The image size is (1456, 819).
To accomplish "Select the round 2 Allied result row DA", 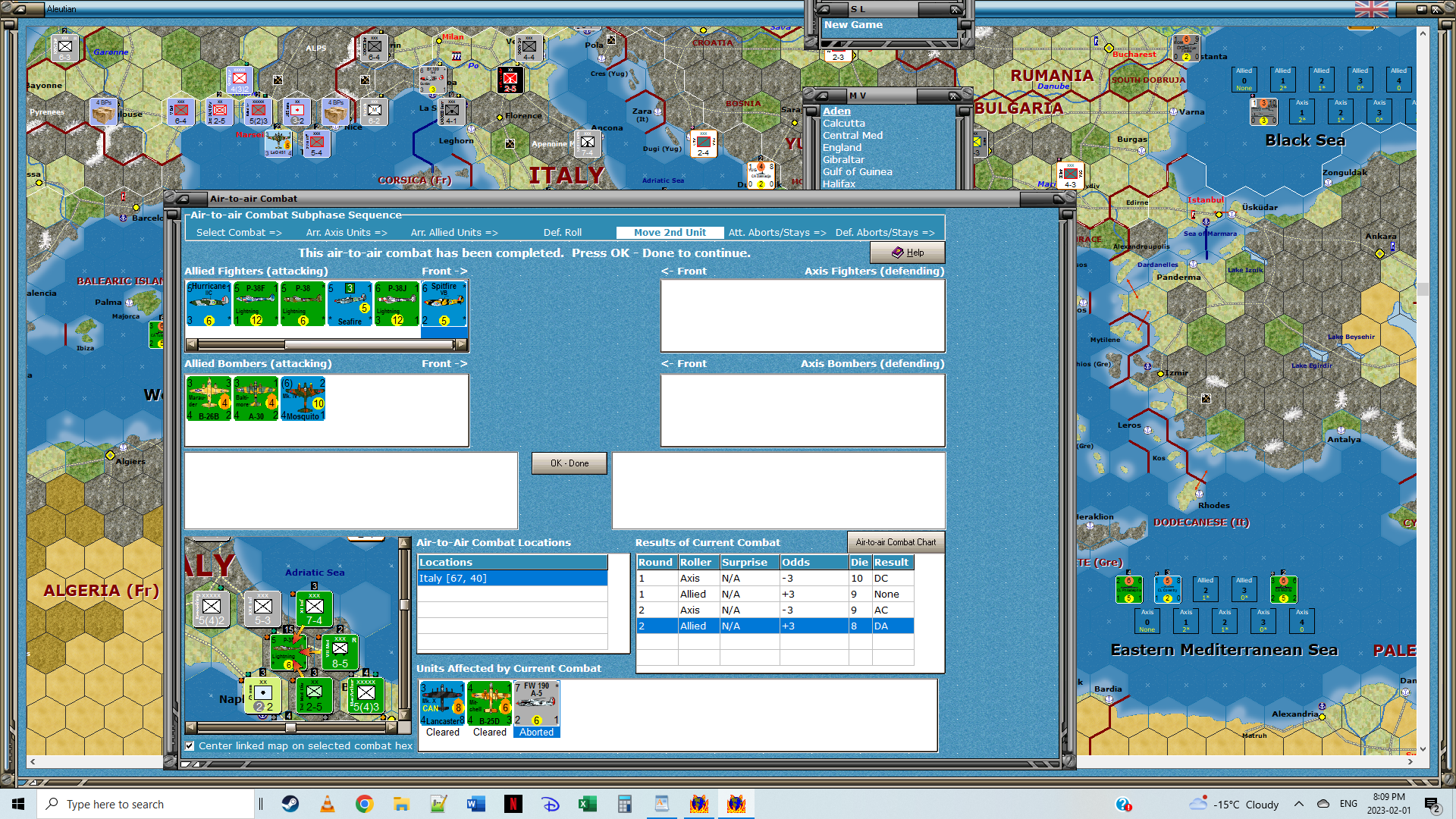I will click(775, 626).
